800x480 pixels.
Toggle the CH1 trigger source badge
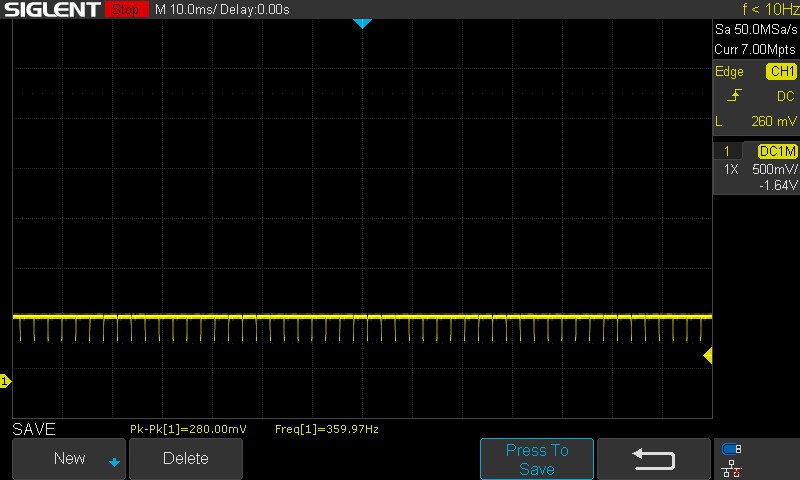[781, 72]
